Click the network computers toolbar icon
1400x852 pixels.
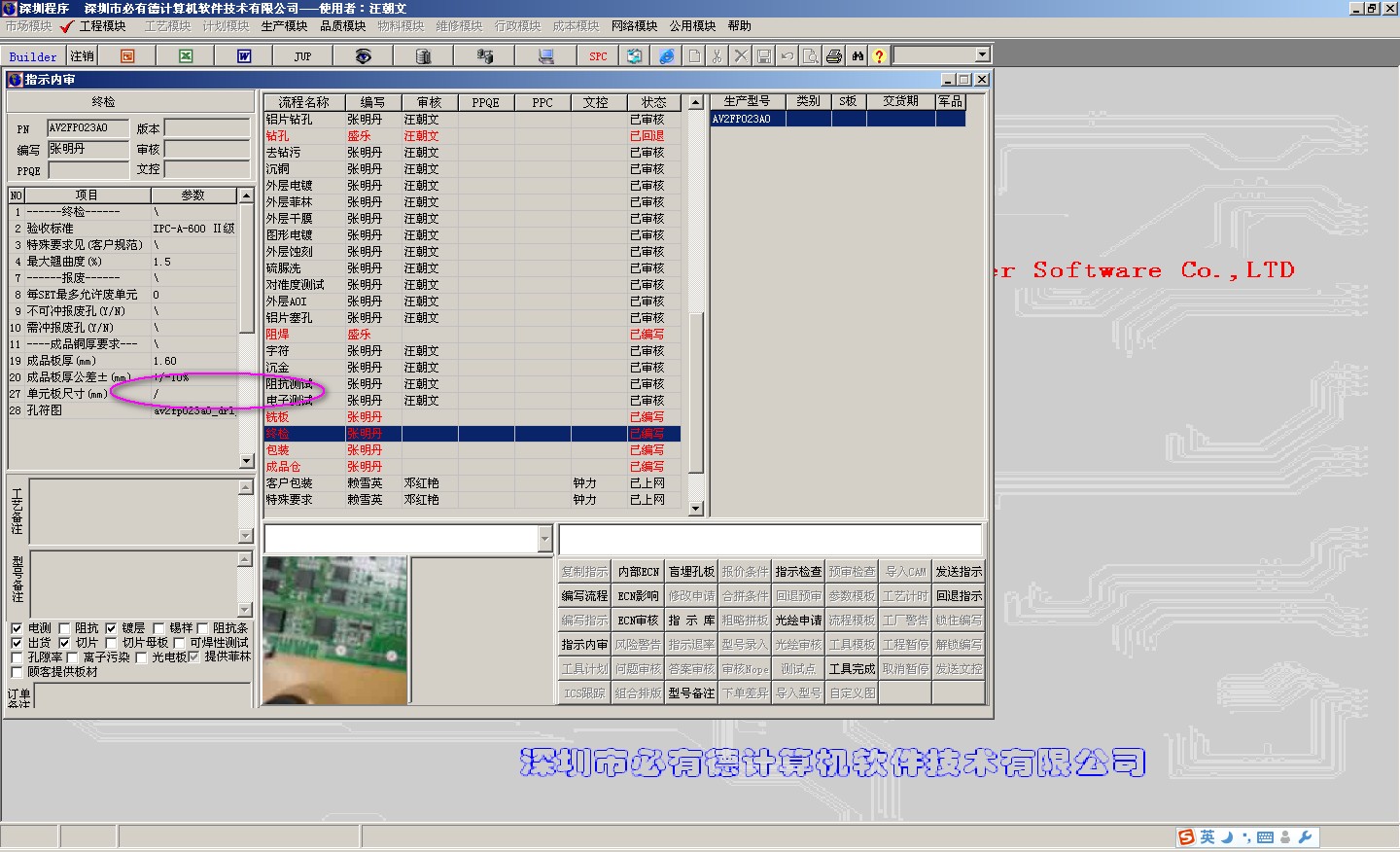point(484,56)
